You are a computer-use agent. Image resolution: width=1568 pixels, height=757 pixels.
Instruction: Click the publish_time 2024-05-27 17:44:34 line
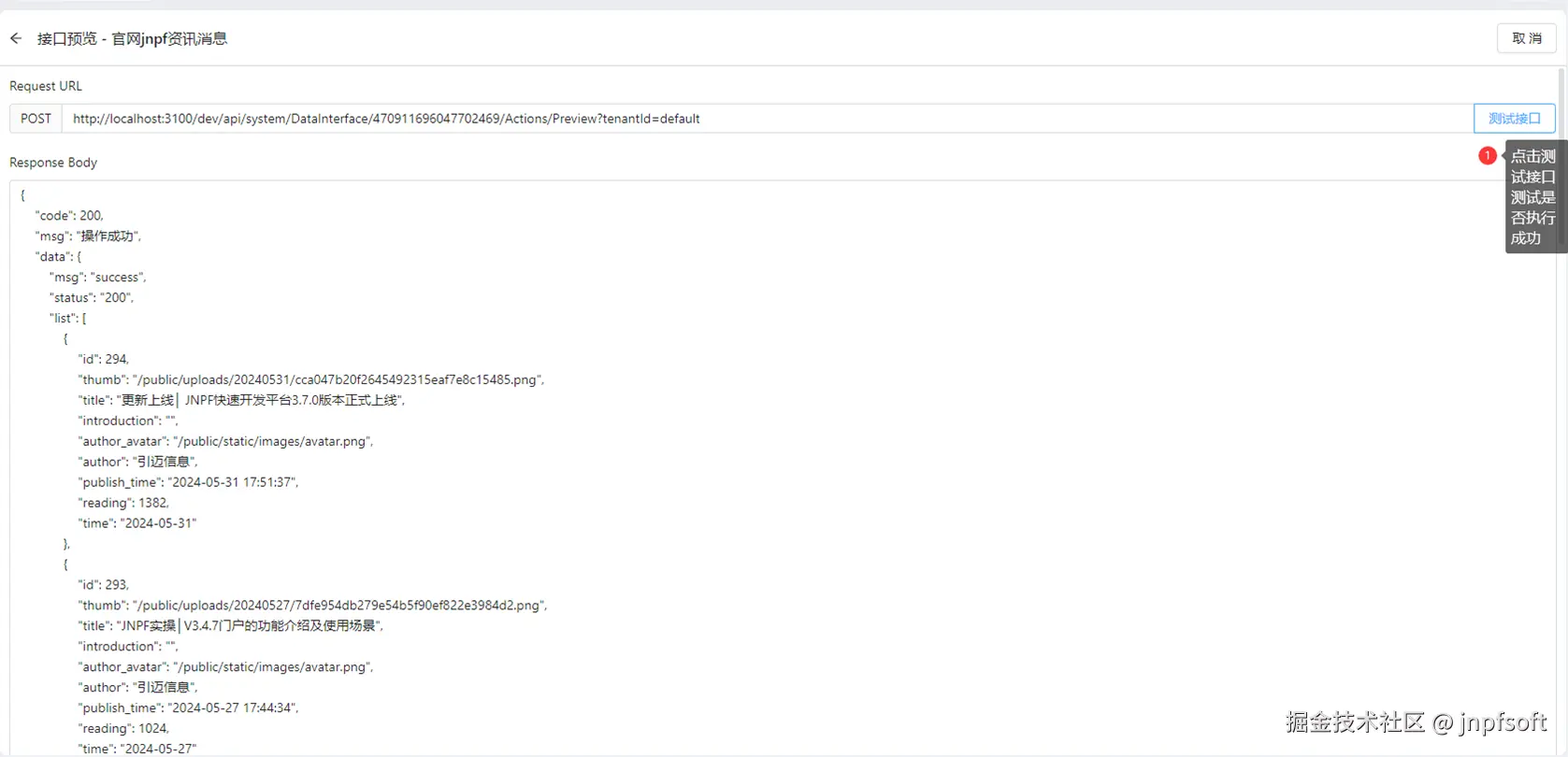click(189, 708)
